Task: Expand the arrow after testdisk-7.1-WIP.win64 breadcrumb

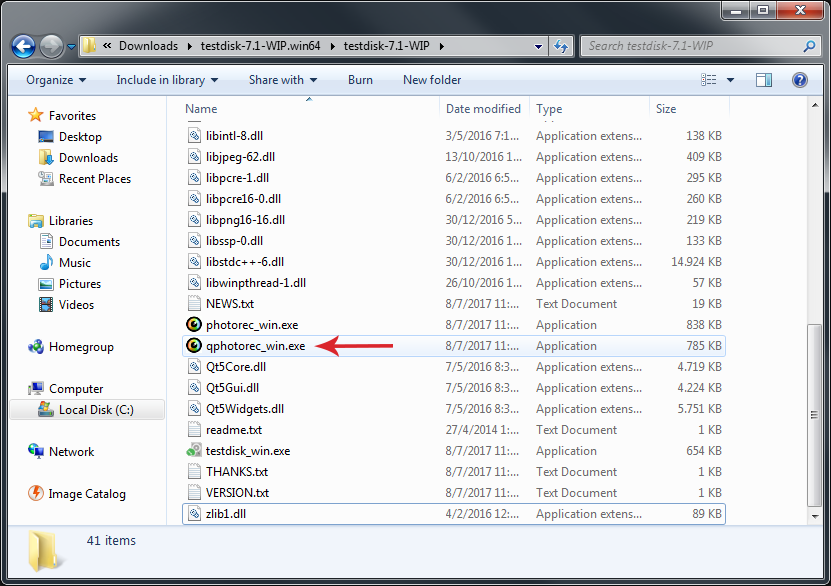Action: (x=333, y=47)
